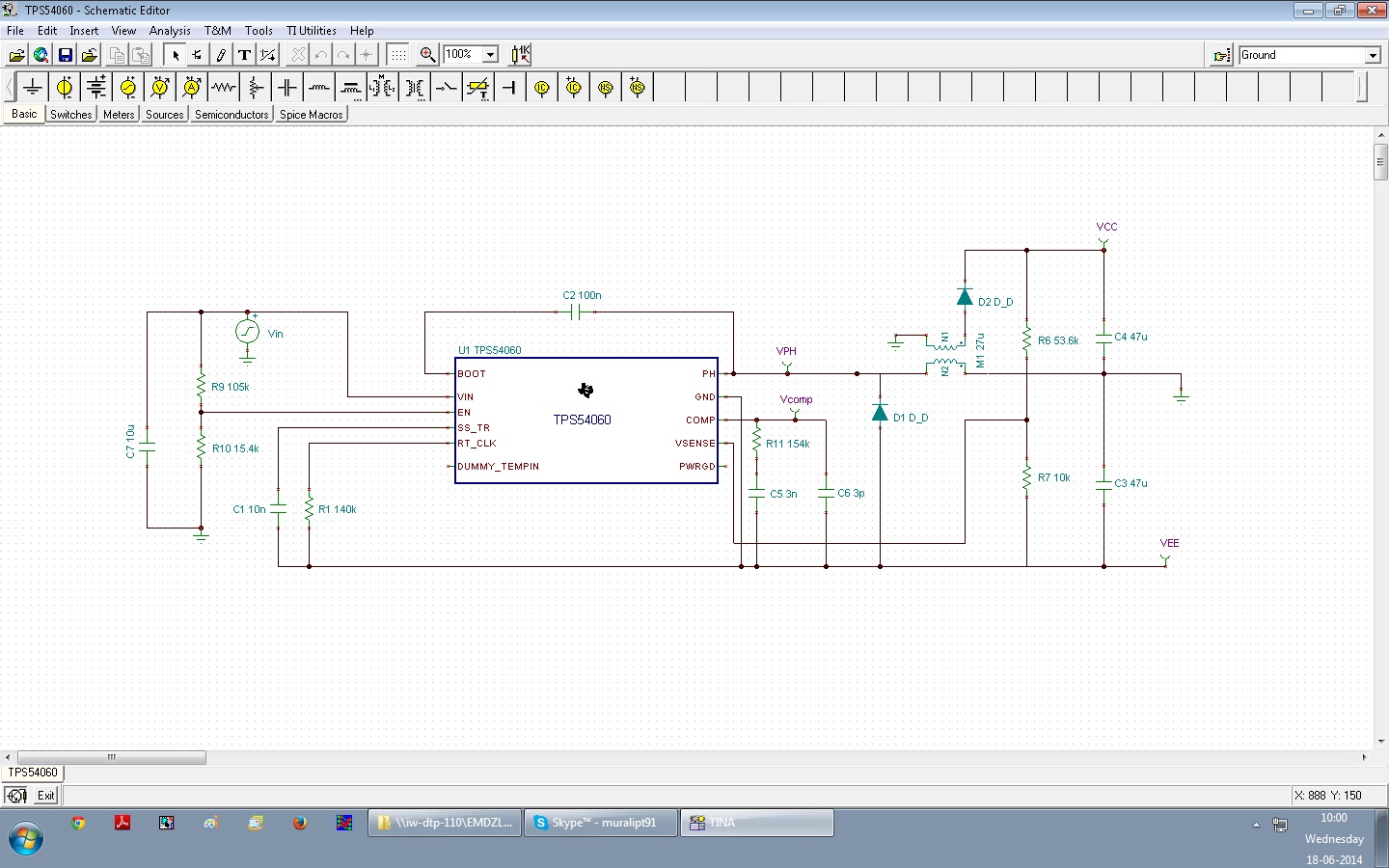The width and height of the screenshot is (1389, 868).
Task: Select the wire drawing tool
Action: [198, 55]
